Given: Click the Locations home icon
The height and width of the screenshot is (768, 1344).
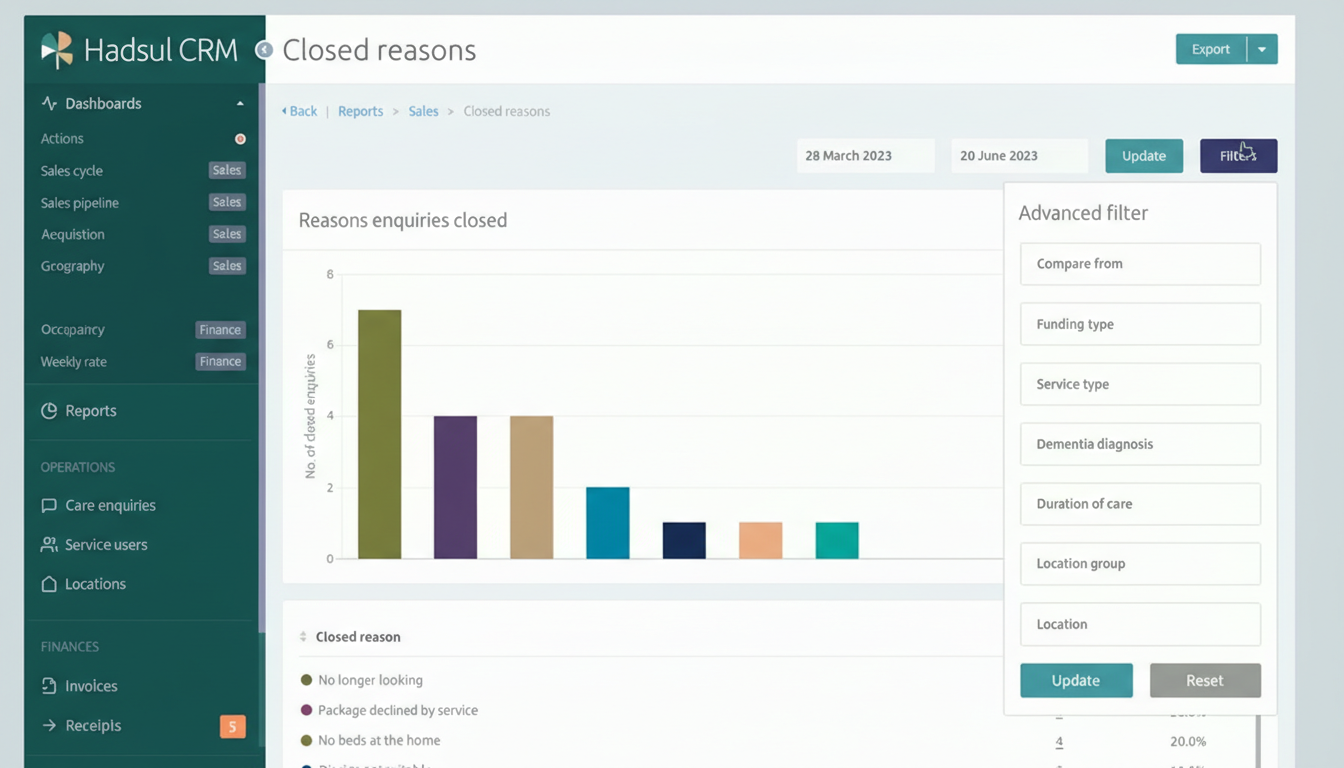Looking at the screenshot, I should [x=49, y=584].
